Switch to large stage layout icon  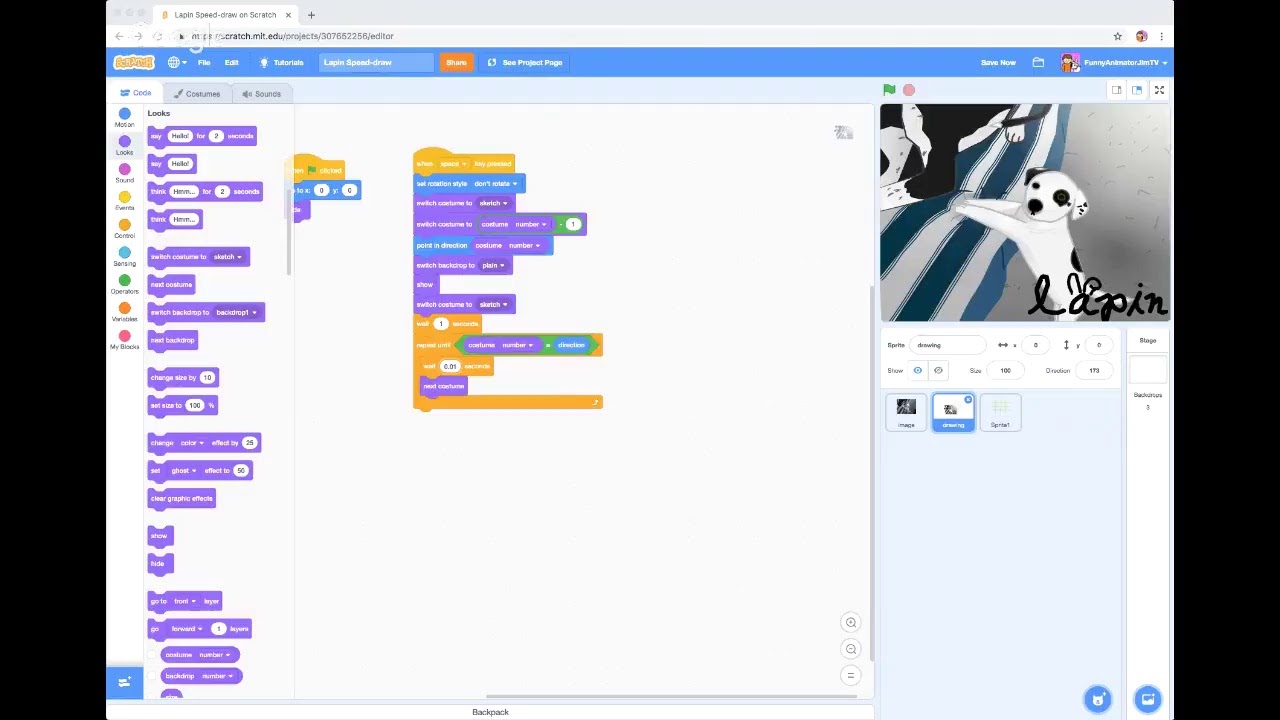[x=1137, y=90]
